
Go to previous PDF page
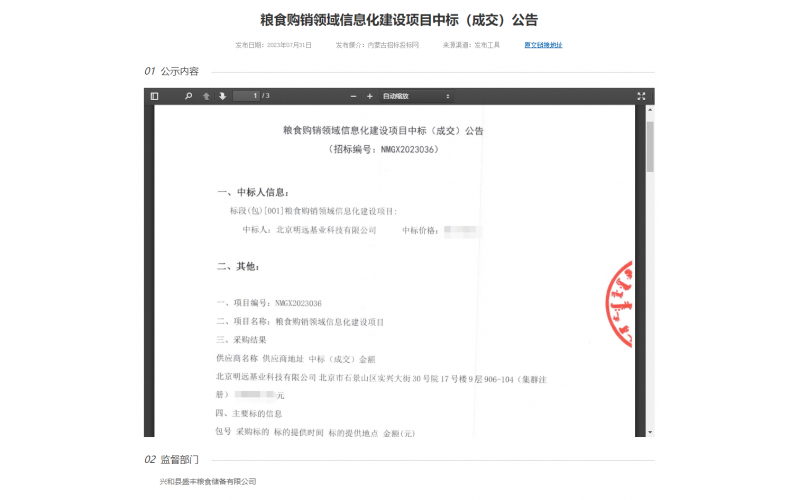click(206, 96)
